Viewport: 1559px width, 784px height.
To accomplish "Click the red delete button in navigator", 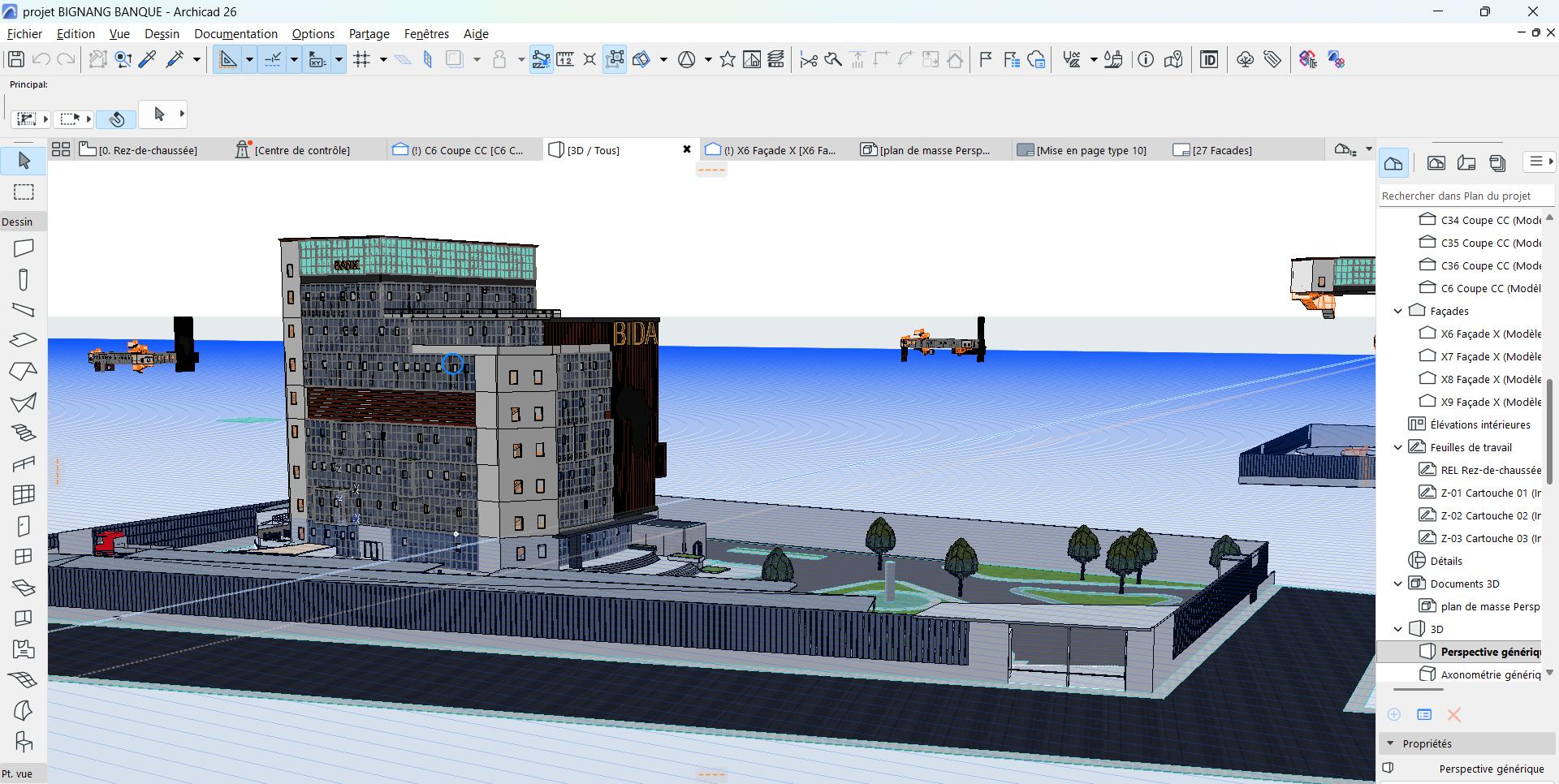I will point(1453,714).
